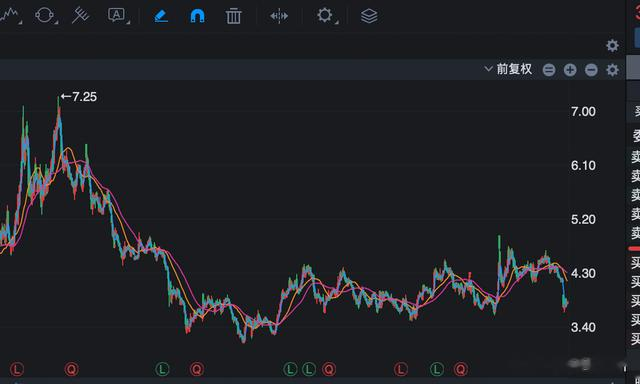Open drawing settings gear in toolbar
The height and width of the screenshot is (384, 640).
click(325, 16)
